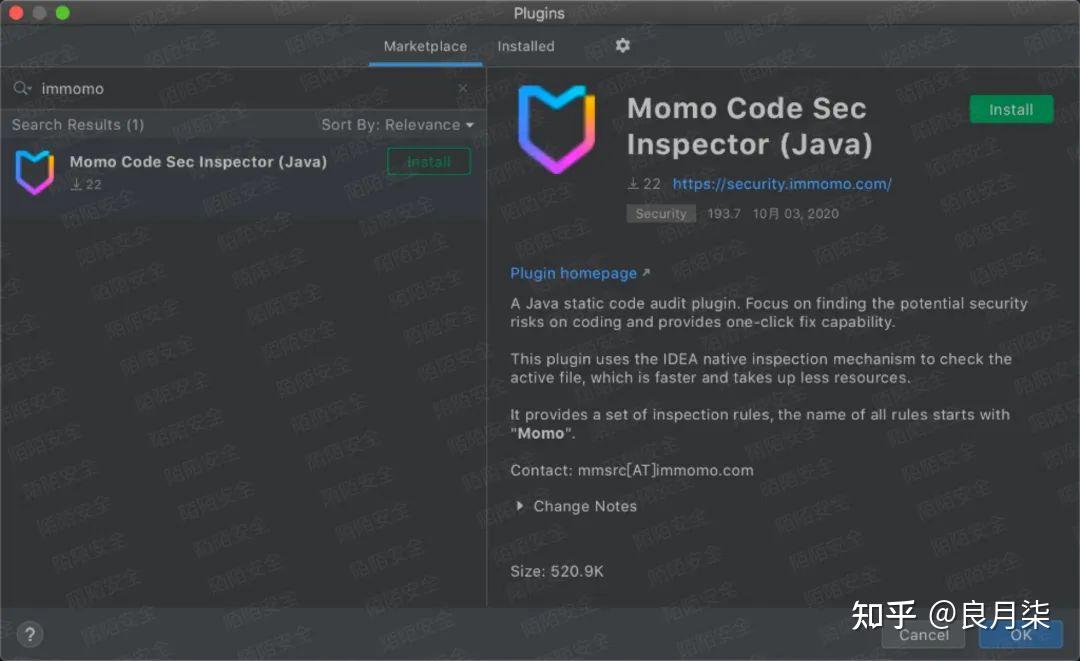
Task: Click the version number 193.7
Action: click(724, 213)
